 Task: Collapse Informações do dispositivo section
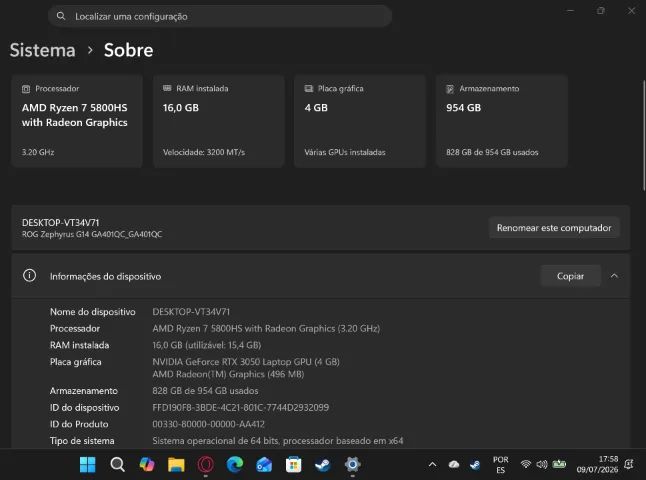(x=614, y=276)
